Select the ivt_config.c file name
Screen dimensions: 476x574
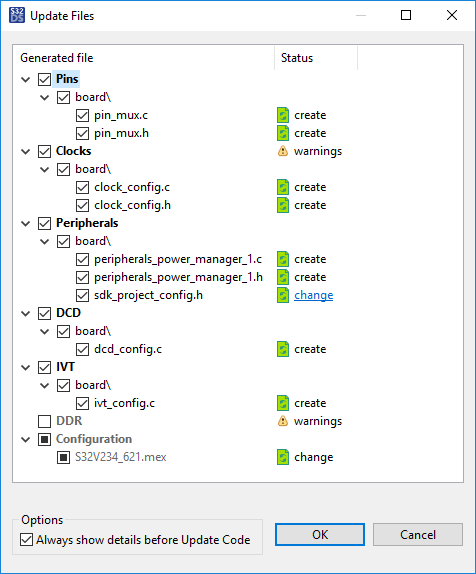[124, 403]
